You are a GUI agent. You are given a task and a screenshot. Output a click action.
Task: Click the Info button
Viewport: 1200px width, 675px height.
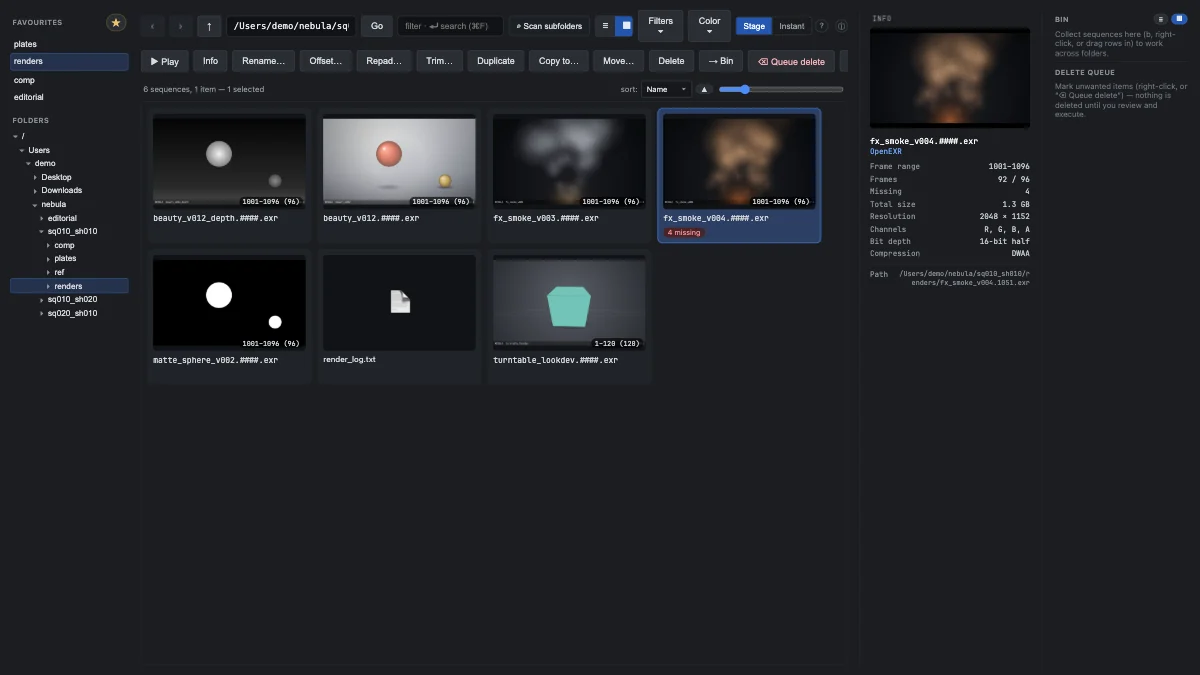coord(210,61)
